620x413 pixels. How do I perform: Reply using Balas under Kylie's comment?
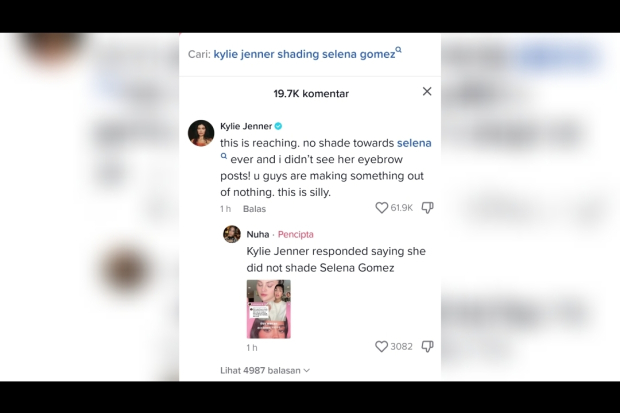point(254,209)
